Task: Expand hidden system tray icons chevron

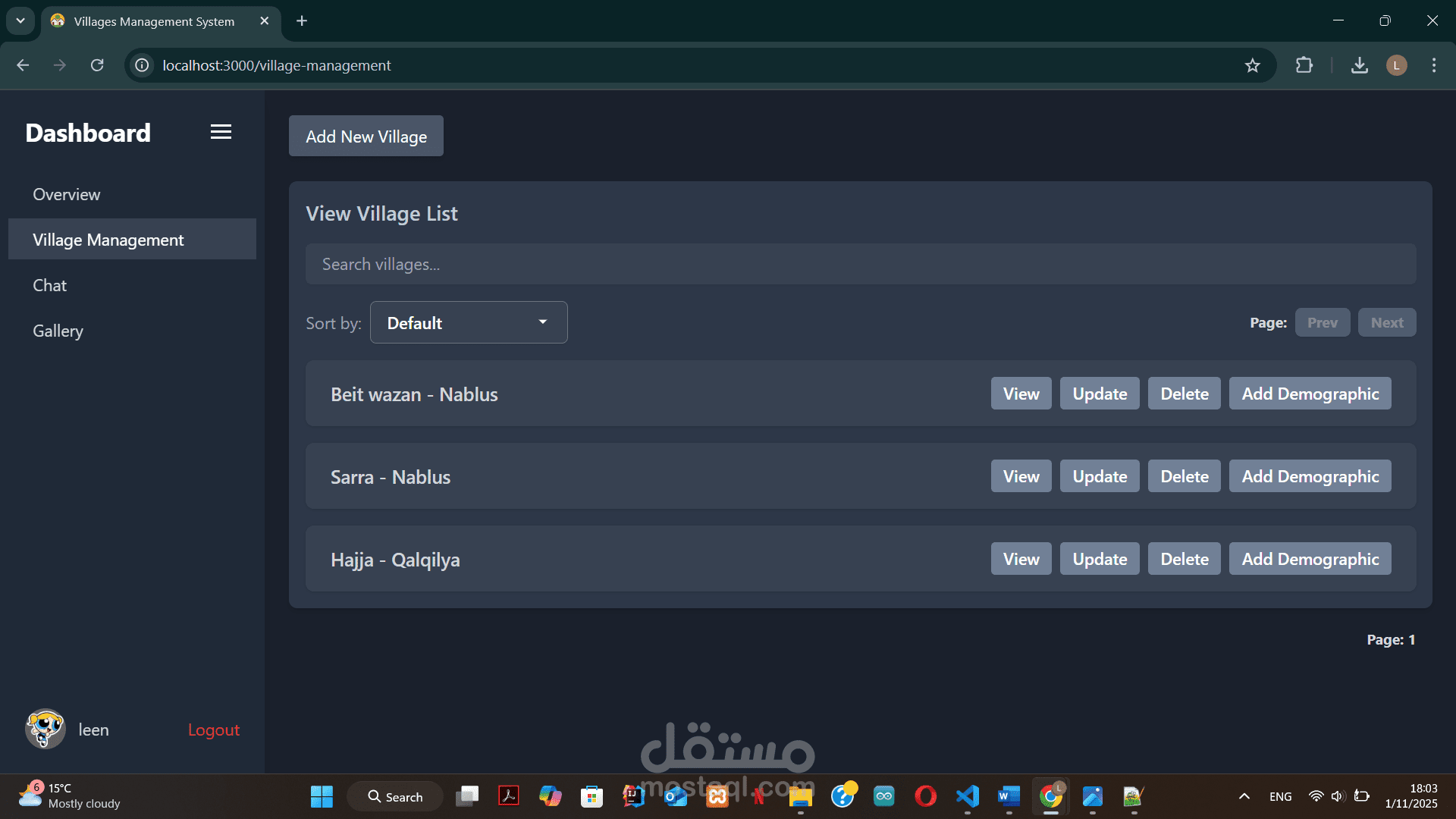Action: (1244, 796)
